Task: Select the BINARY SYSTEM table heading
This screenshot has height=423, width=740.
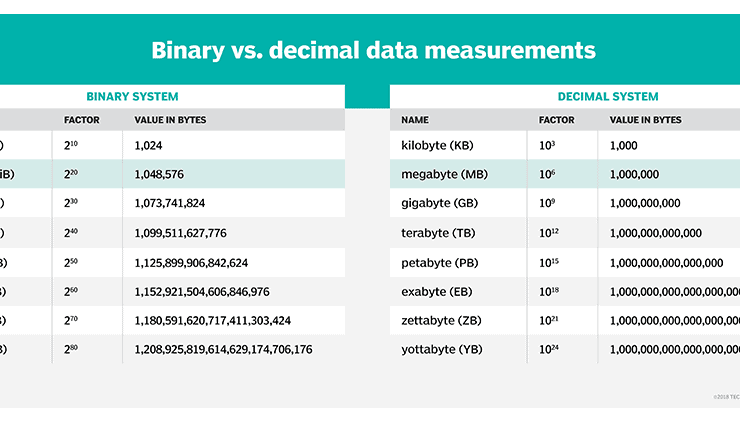Action: coord(132,97)
